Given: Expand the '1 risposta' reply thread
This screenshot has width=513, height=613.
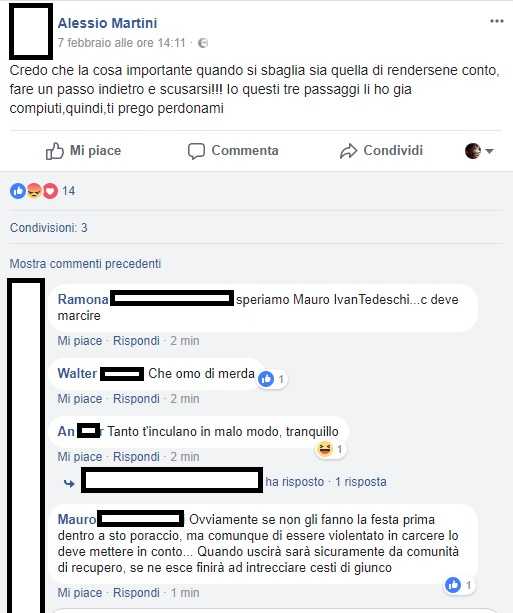Looking at the screenshot, I should click(361, 482).
